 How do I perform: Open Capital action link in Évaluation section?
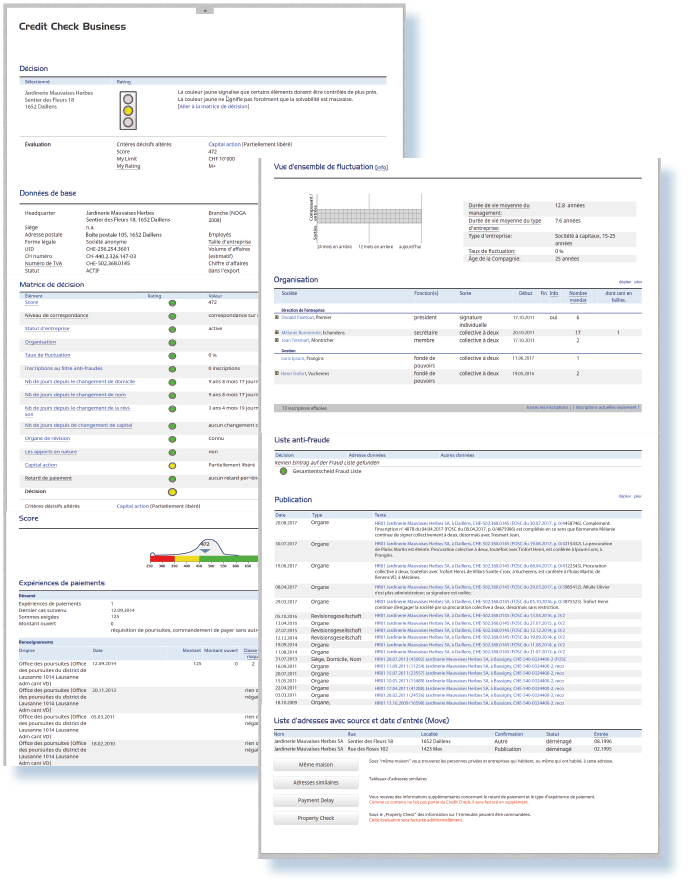click(225, 144)
